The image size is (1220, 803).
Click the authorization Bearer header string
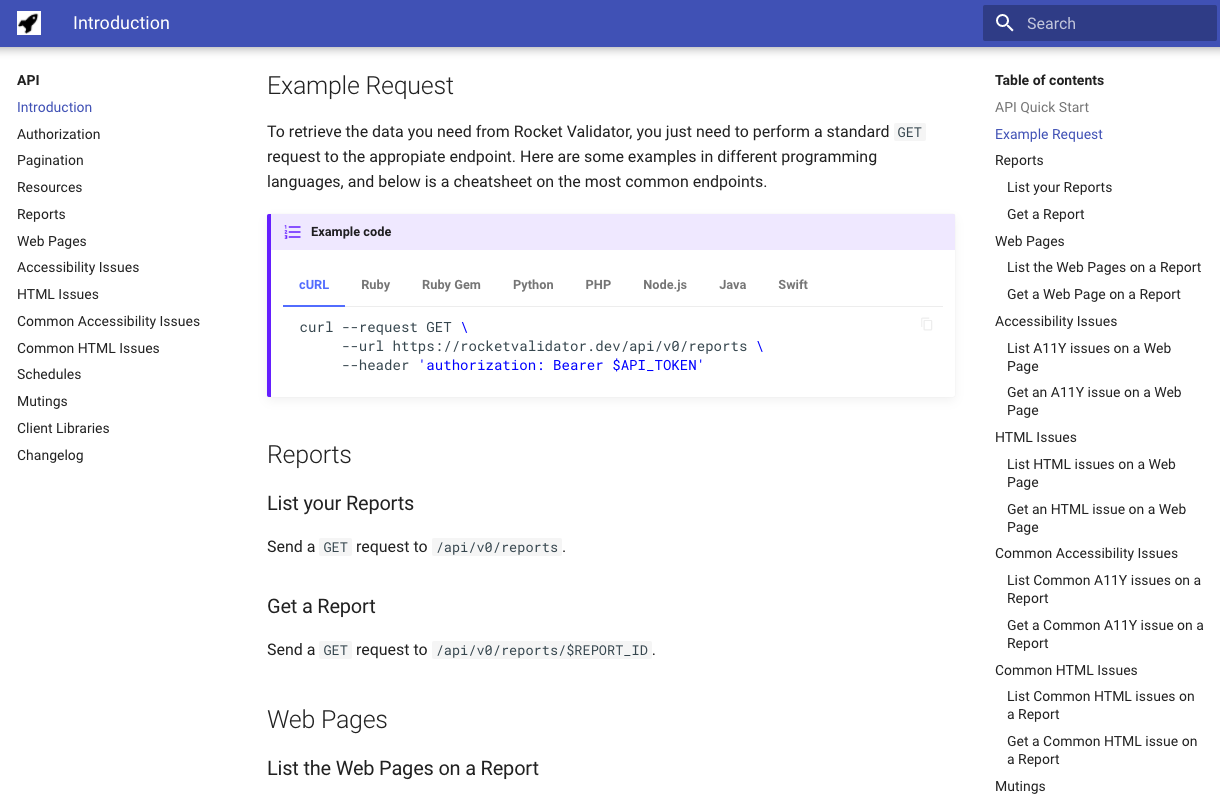pos(561,365)
